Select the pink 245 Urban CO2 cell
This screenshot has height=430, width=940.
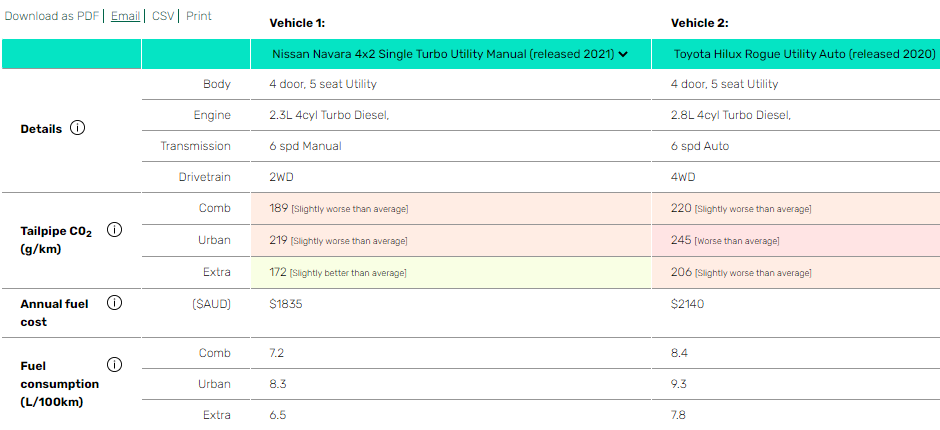(x=796, y=240)
